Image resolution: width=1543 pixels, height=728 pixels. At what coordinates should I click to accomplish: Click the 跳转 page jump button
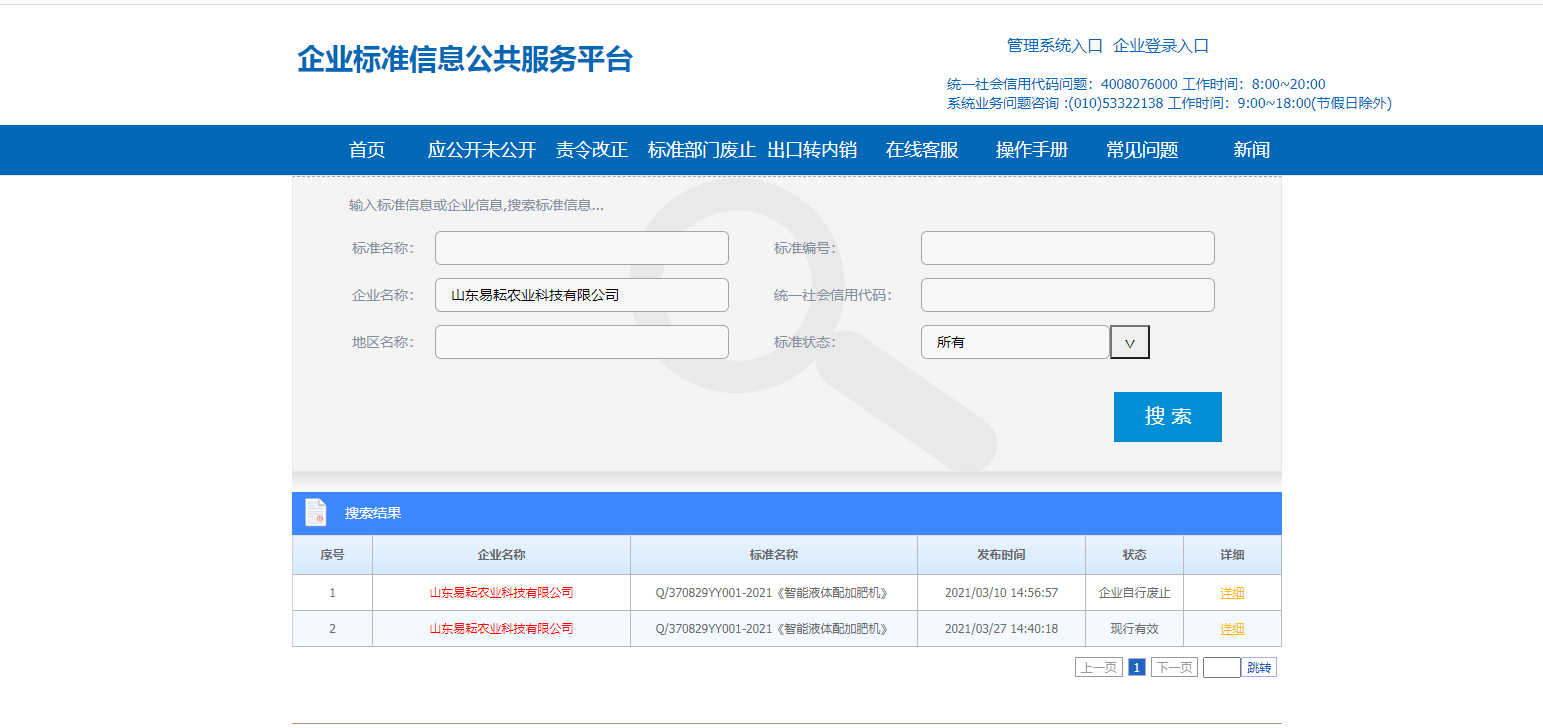1259,667
